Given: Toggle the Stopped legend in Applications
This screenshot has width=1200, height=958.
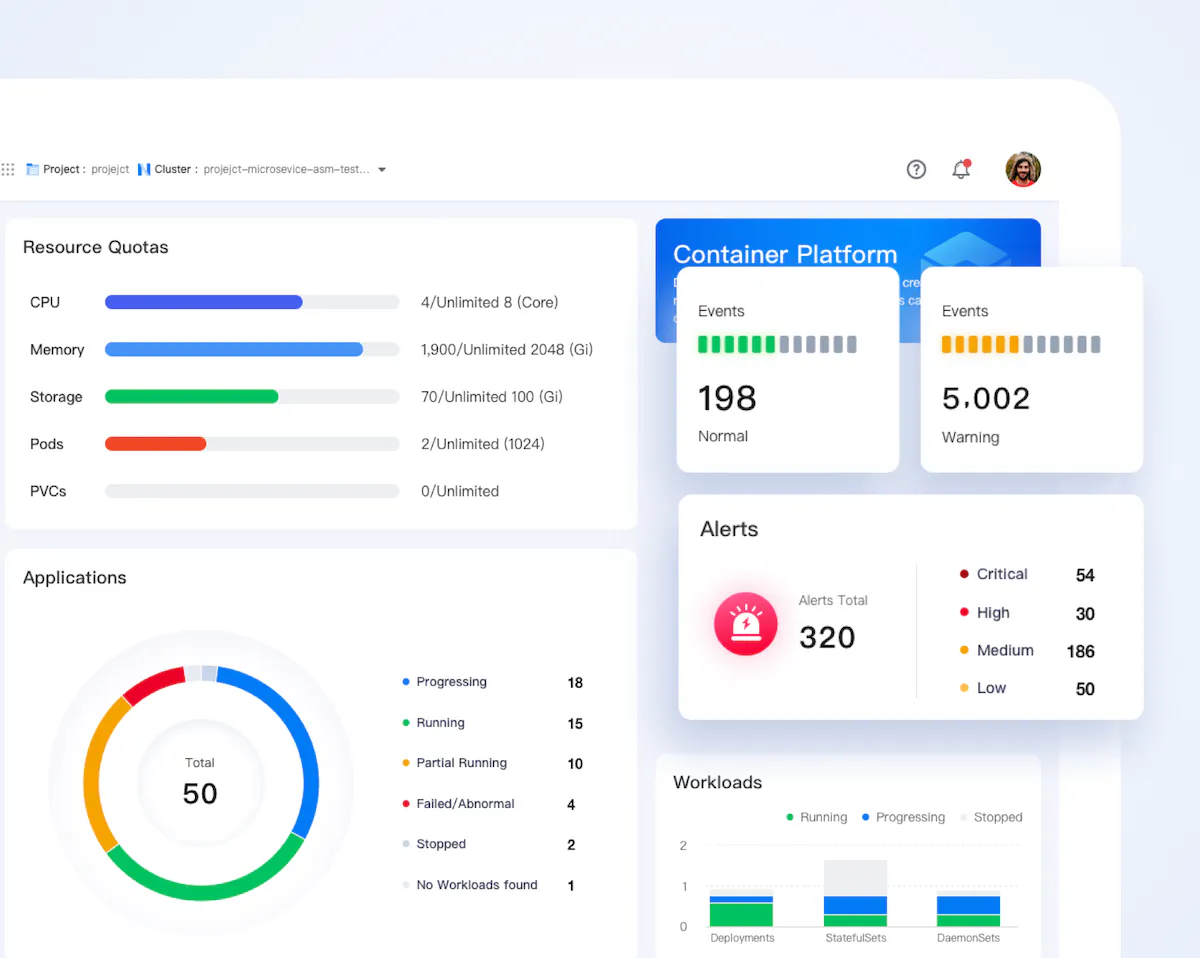Looking at the screenshot, I should 434,844.
